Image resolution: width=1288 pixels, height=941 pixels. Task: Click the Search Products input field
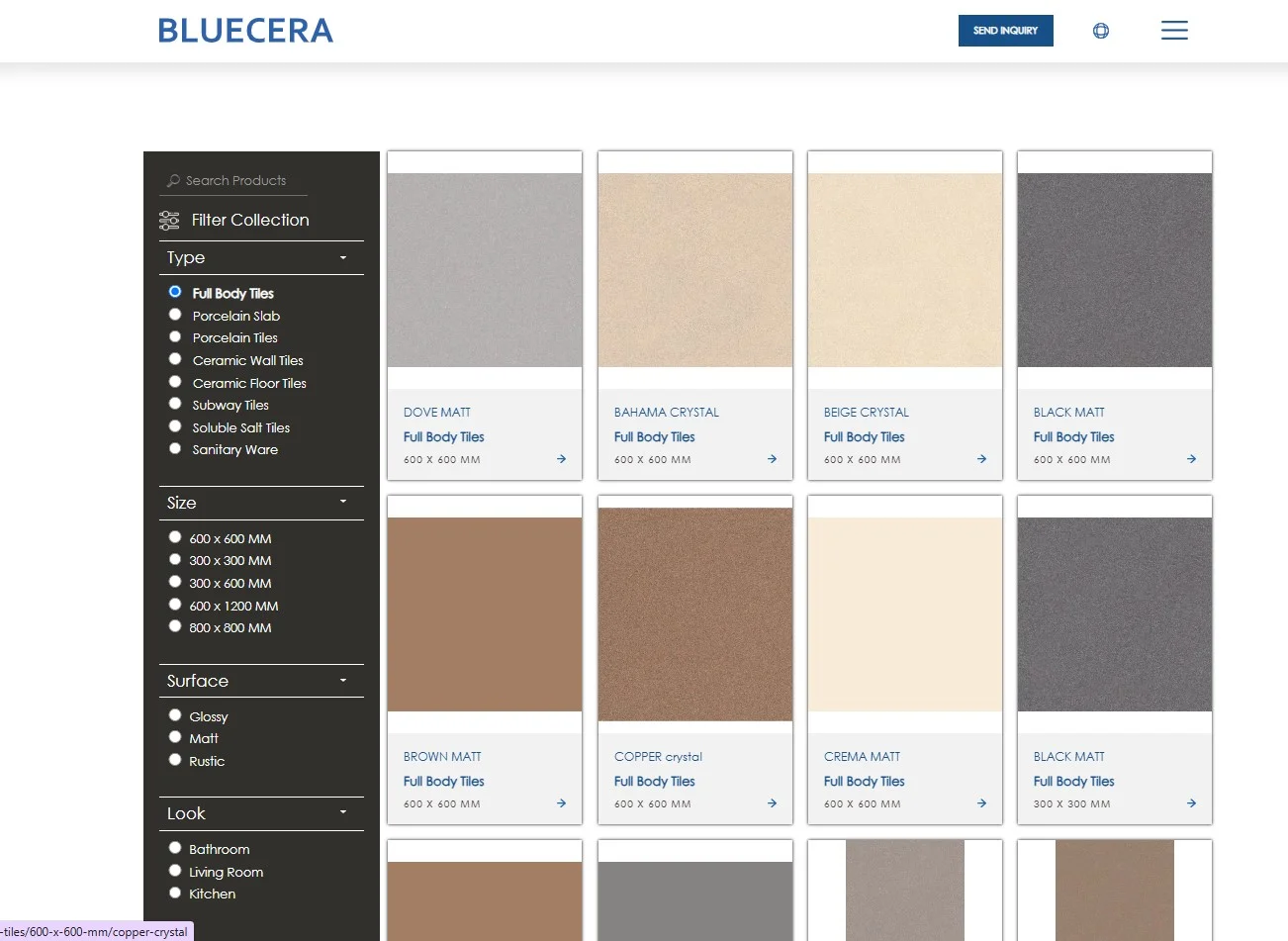(x=235, y=181)
